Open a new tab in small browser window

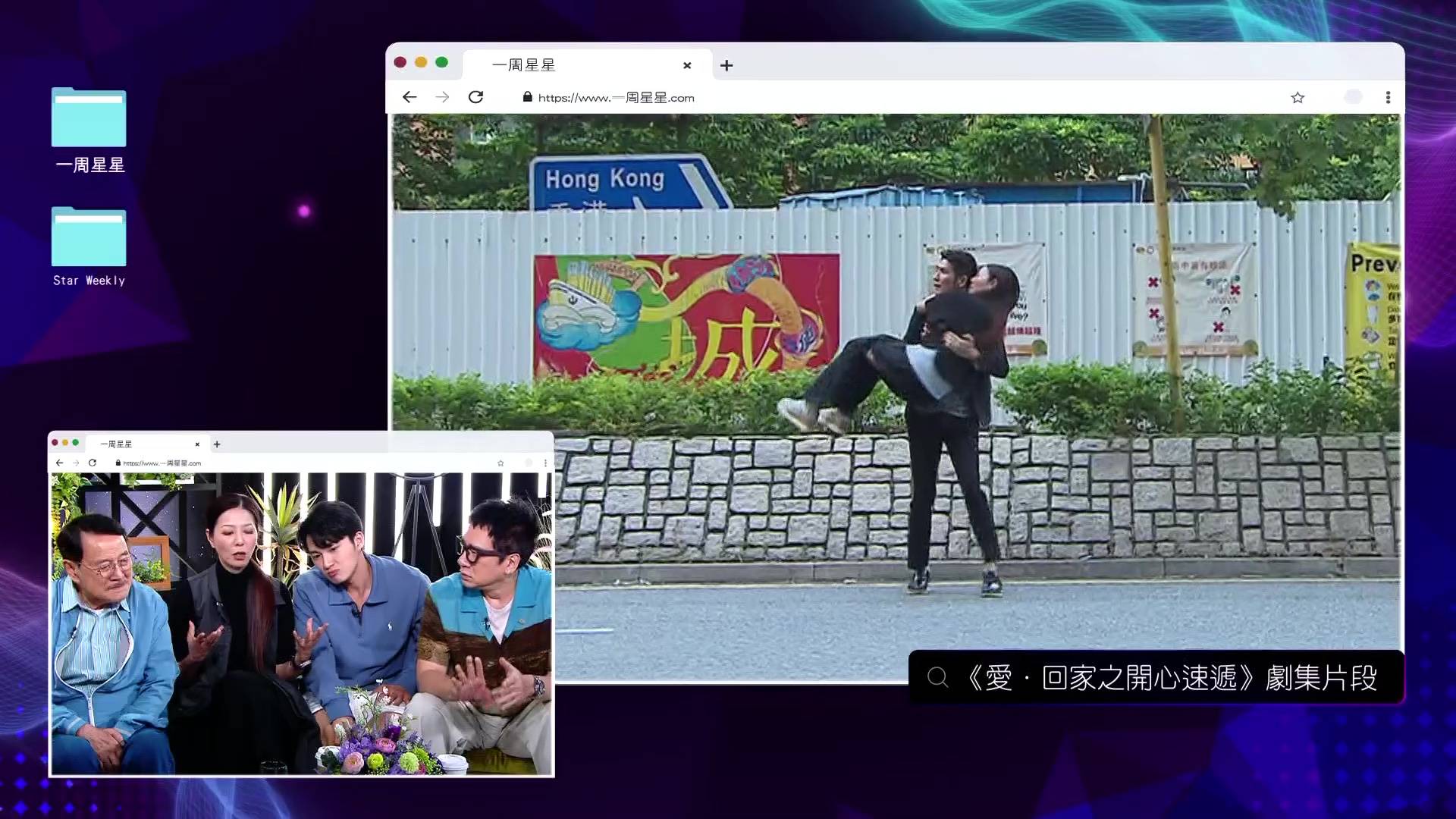click(x=217, y=444)
